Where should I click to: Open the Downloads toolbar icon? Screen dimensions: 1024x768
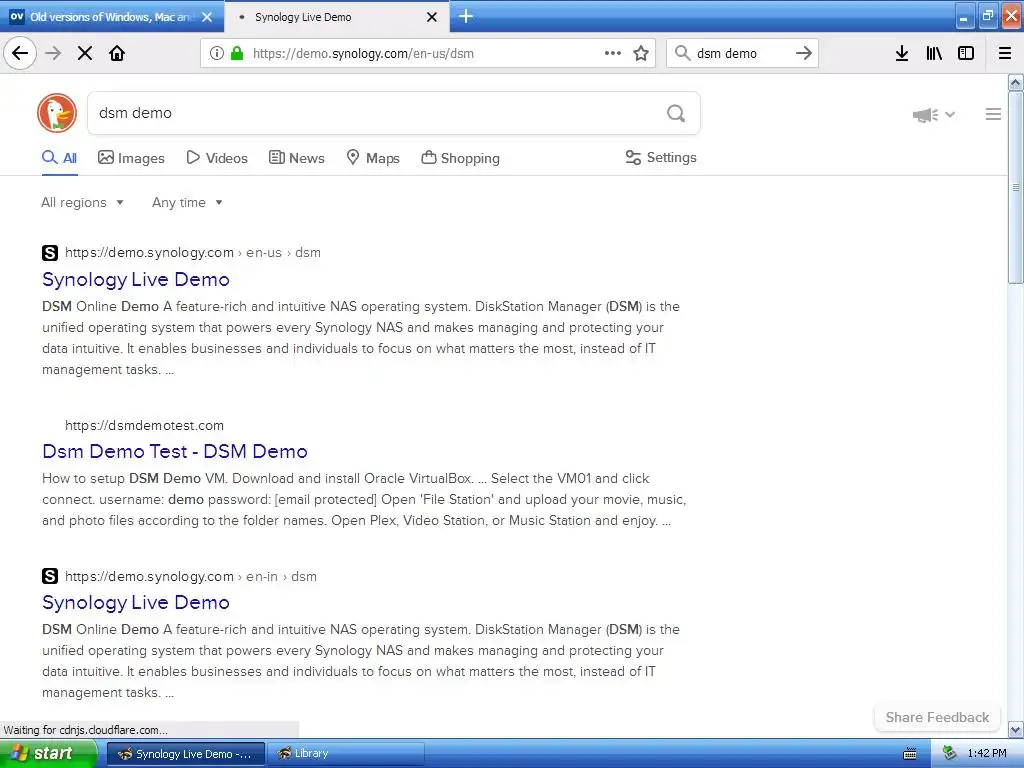[902, 53]
